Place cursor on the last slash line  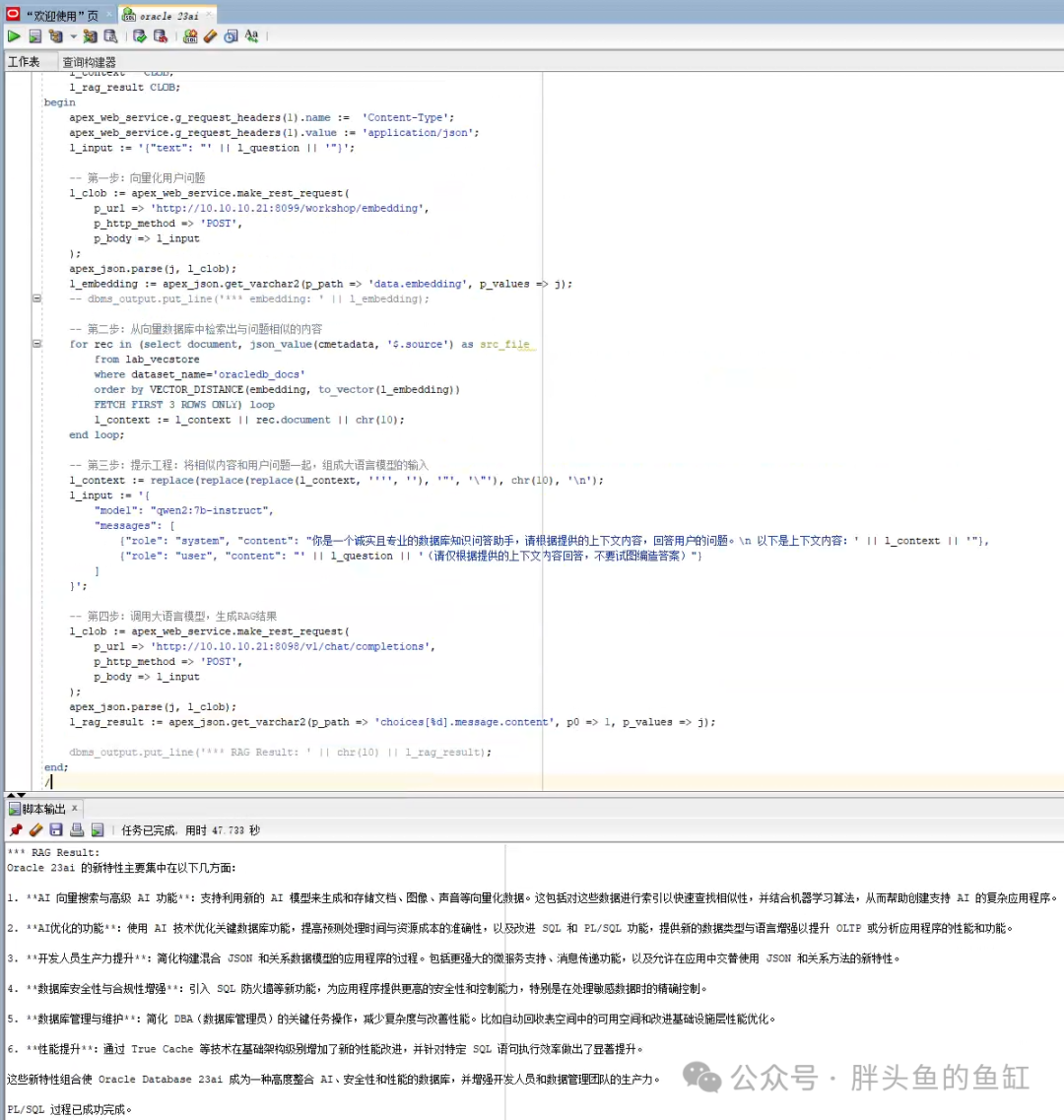click(x=48, y=782)
